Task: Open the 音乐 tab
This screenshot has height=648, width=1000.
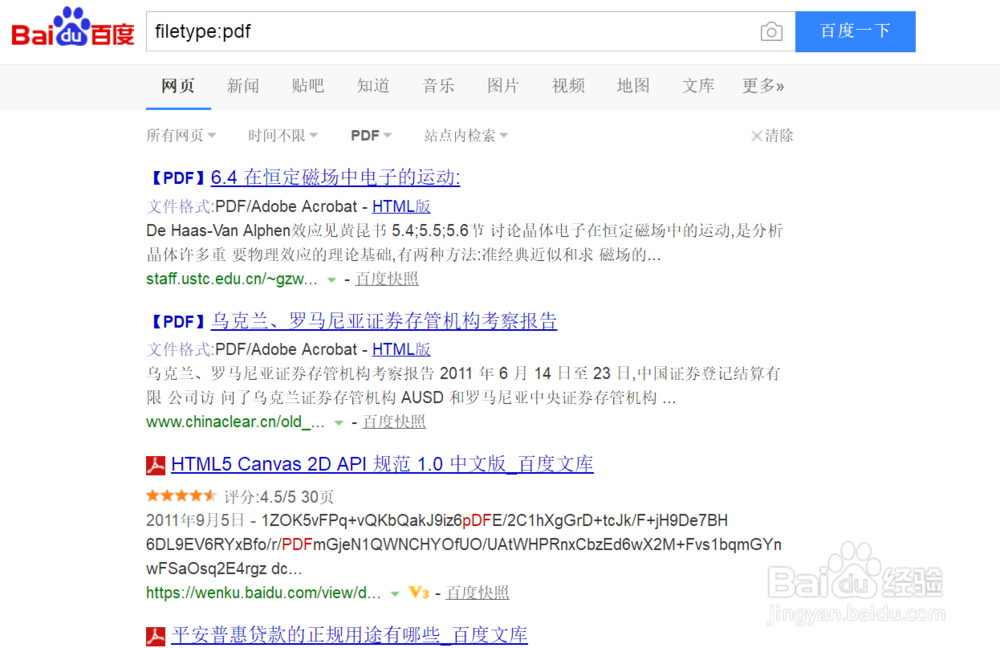Action: pyautogui.click(x=438, y=85)
